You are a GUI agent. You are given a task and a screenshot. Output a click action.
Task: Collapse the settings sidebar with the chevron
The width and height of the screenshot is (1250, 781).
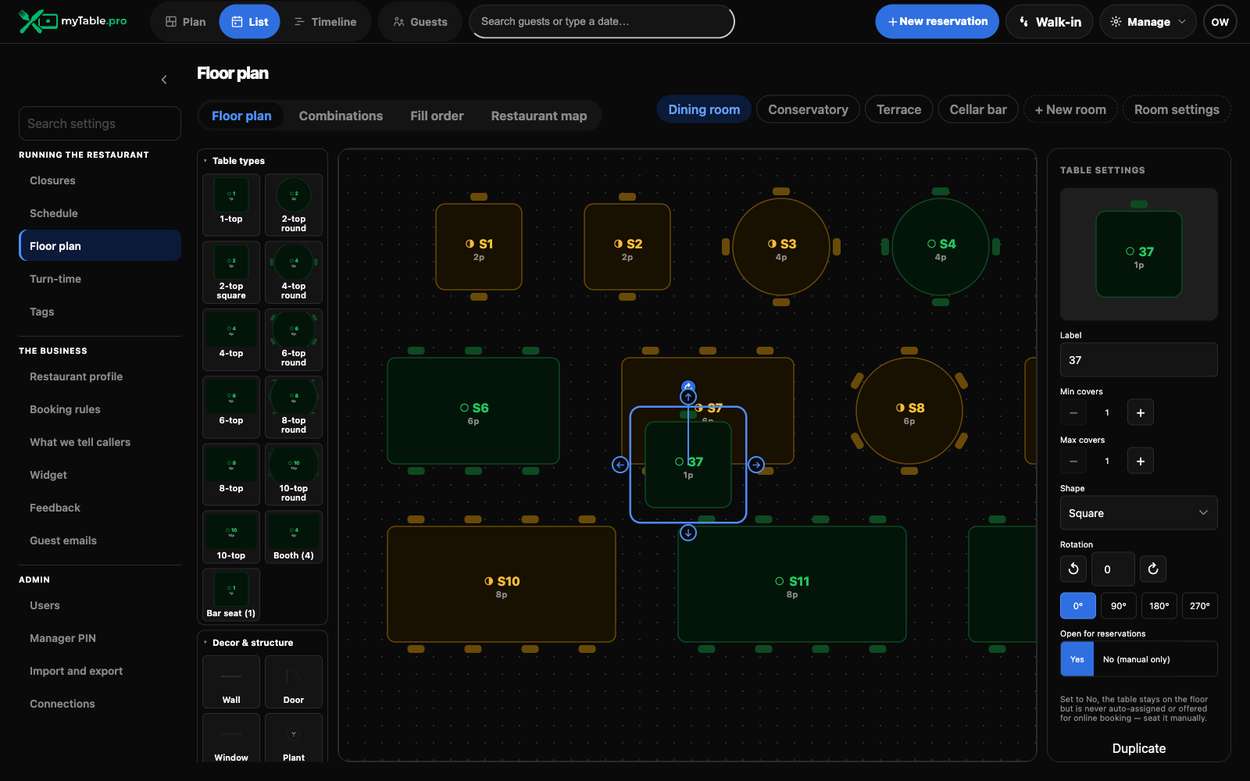click(164, 80)
